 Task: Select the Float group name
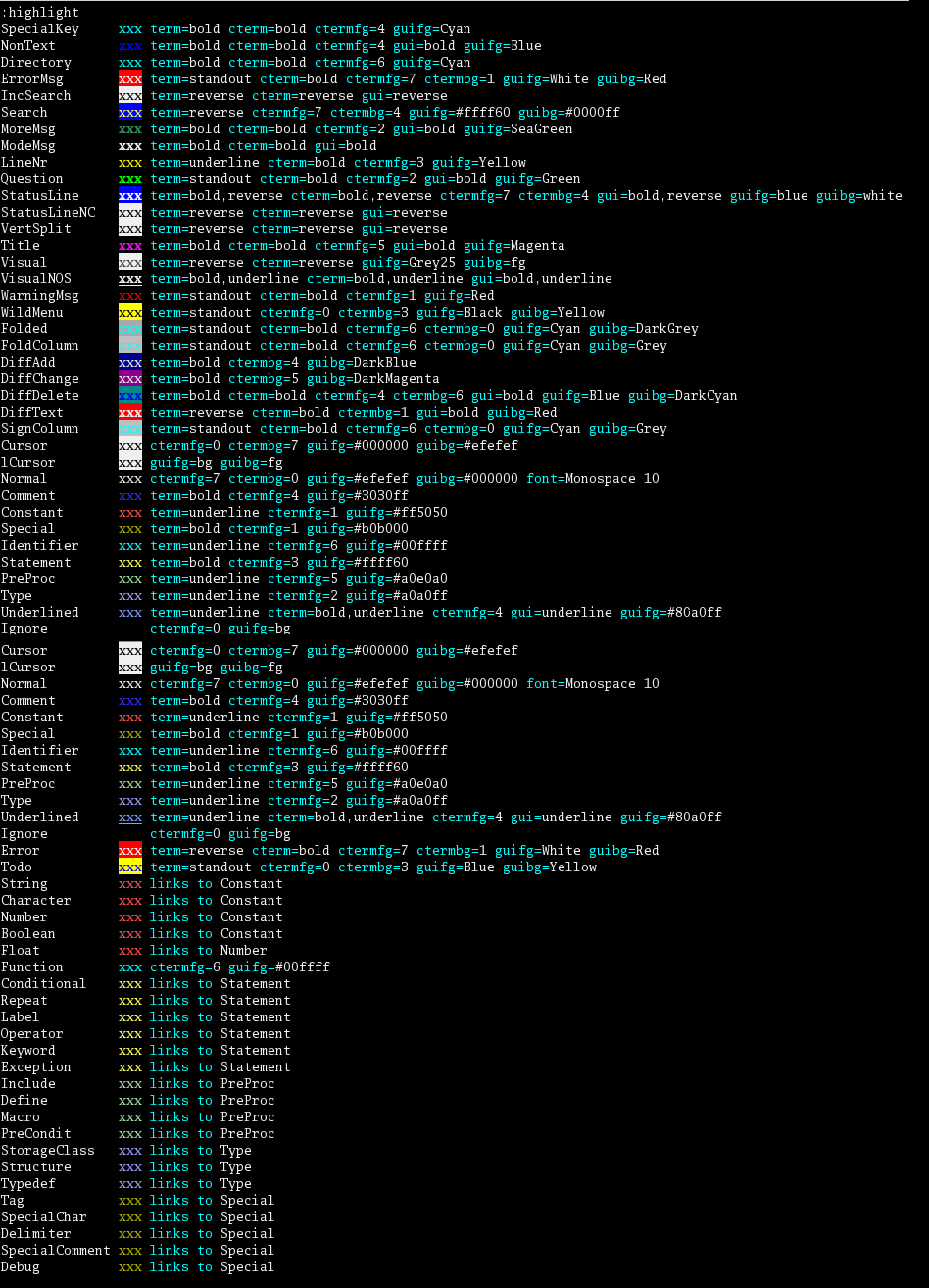point(21,951)
